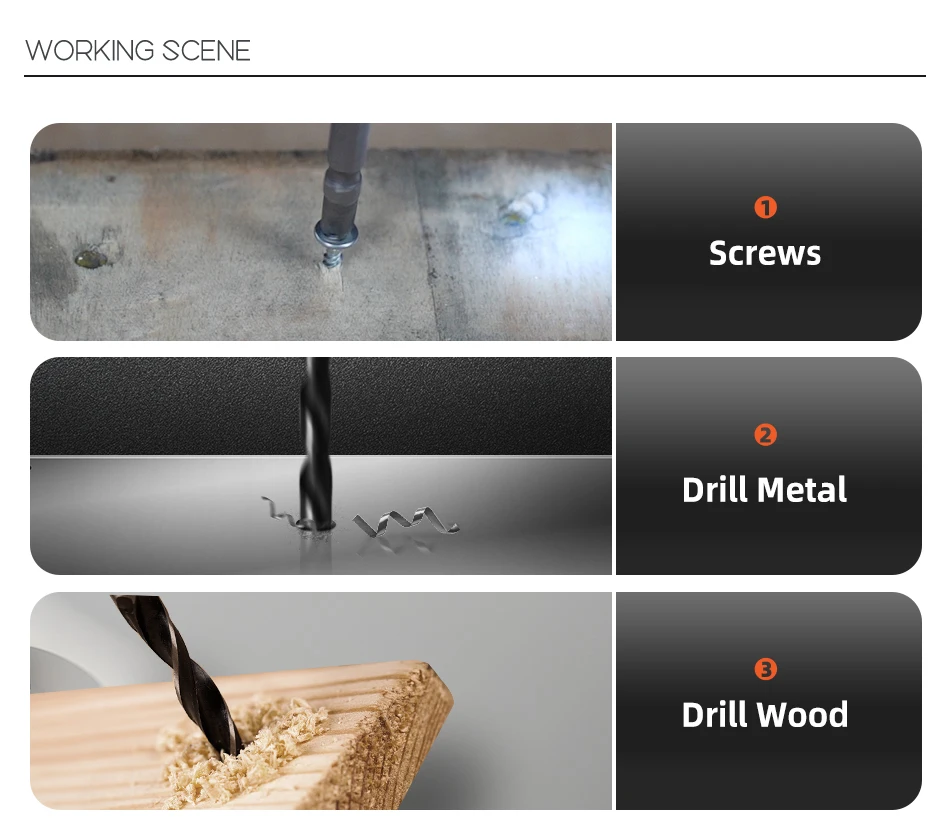Click the metal shavings beside the drill bit
Image resolution: width=950 pixels, height=822 pixels.
coord(407,522)
